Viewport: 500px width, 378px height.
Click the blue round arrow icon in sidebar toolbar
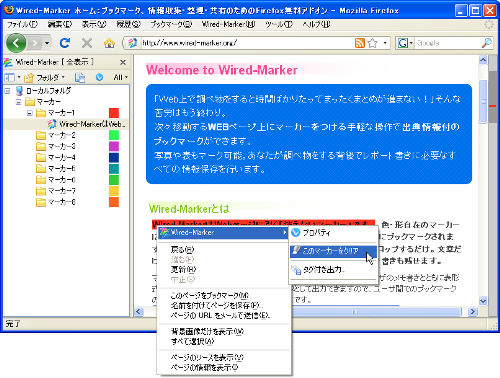tap(99, 77)
